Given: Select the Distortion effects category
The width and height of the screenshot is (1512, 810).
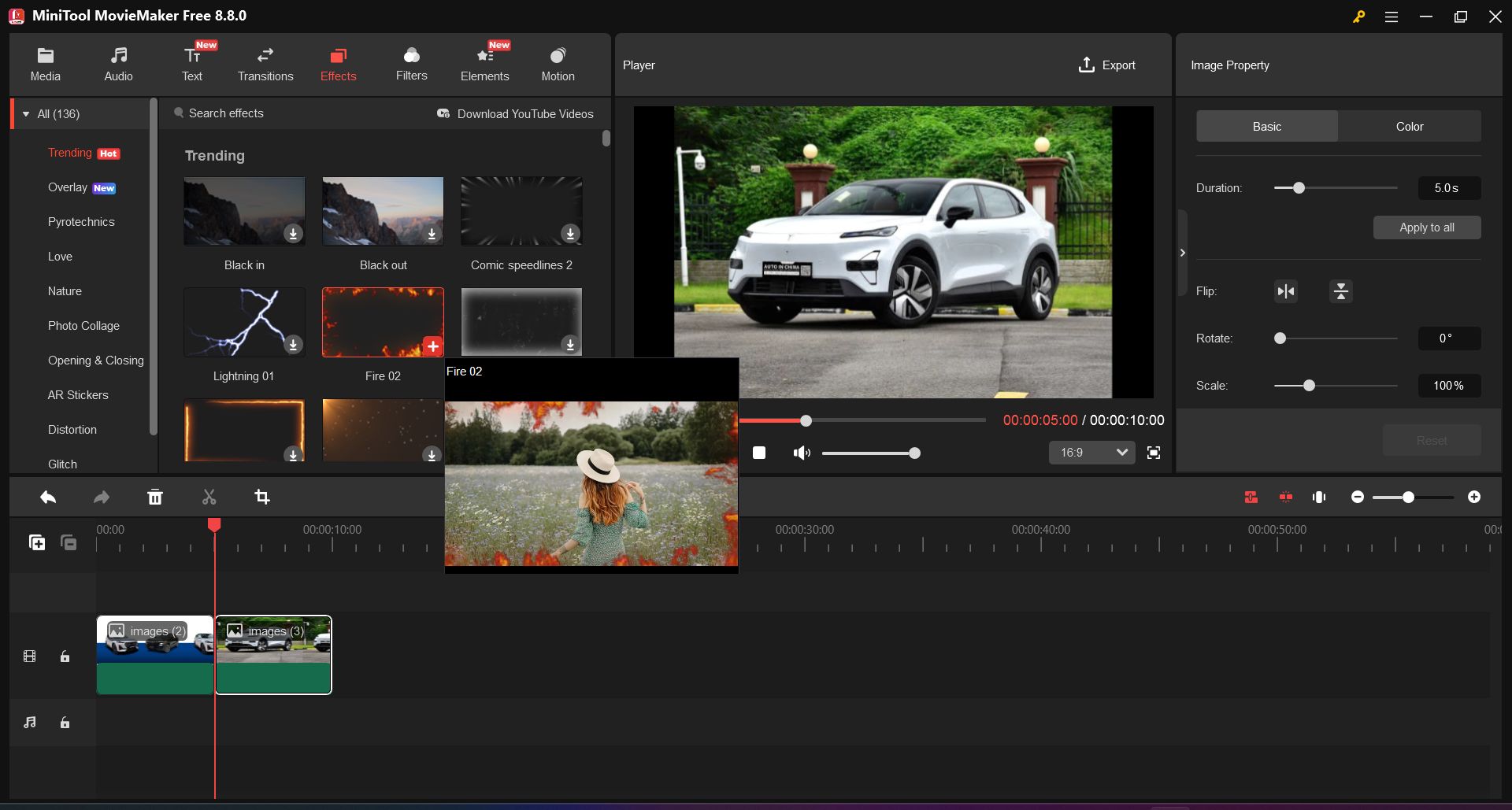Looking at the screenshot, I should coord(72,430).
